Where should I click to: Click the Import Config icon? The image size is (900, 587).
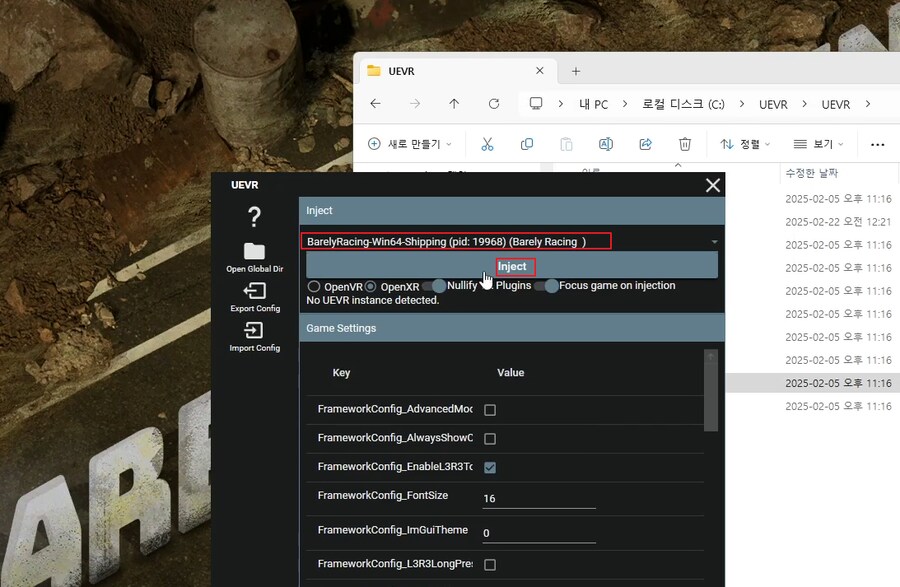click(x=254, y=330)
